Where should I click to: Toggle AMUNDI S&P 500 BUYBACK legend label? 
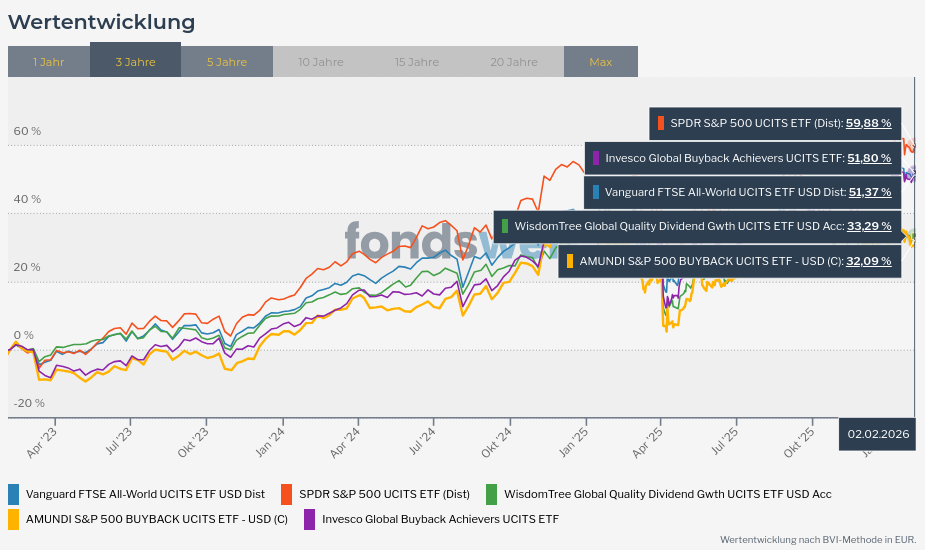[x=157, y=519]
